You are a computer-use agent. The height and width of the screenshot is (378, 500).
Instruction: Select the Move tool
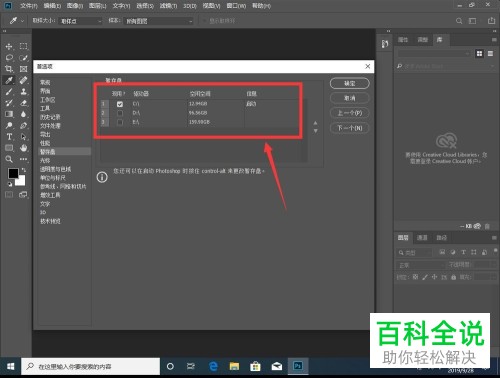point(9,46)
